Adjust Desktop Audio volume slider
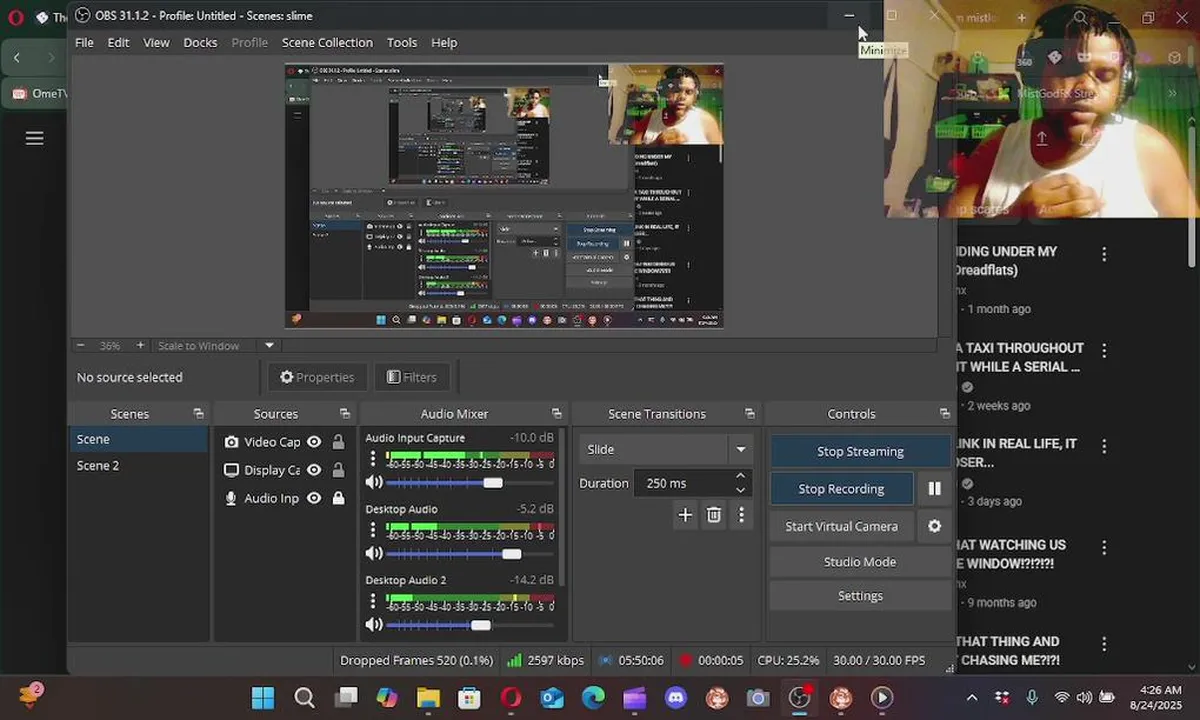The height and width of the screenshot is (720, 1200). coord(512,554)
